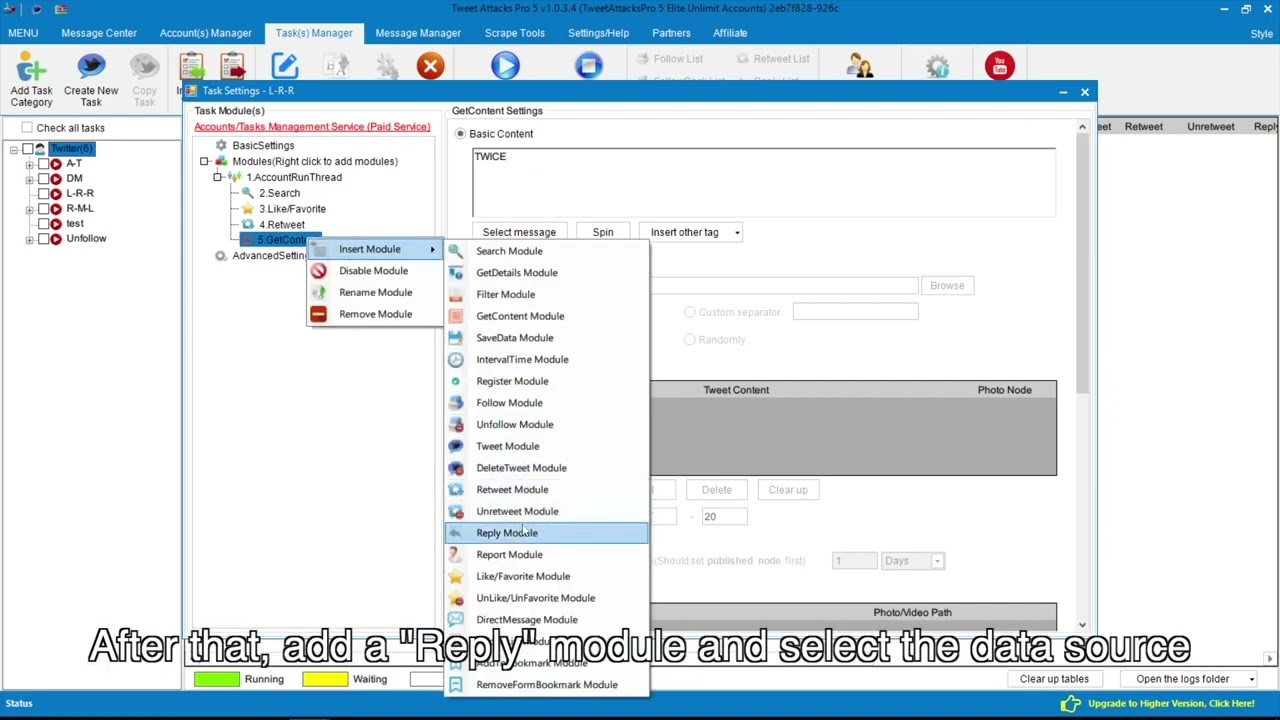Image resolution: width=1280 pixels, height=720 pixels.
Task: Click the YouTube icon in toolbar
Action: point(1000,67)
